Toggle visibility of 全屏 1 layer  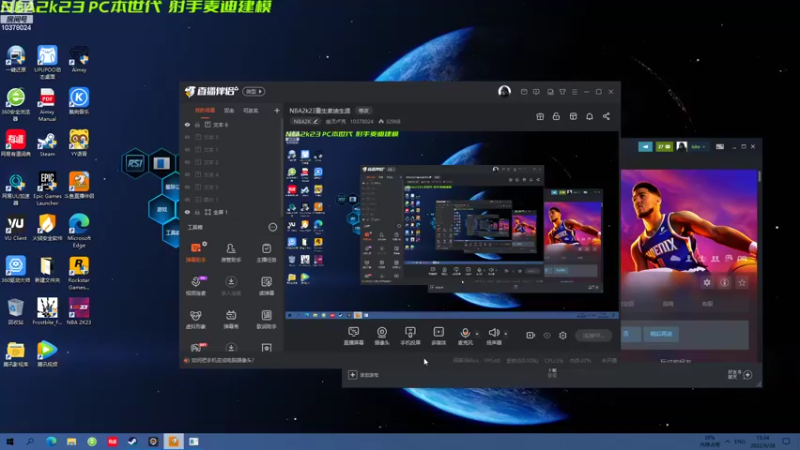tap(187, 212)
